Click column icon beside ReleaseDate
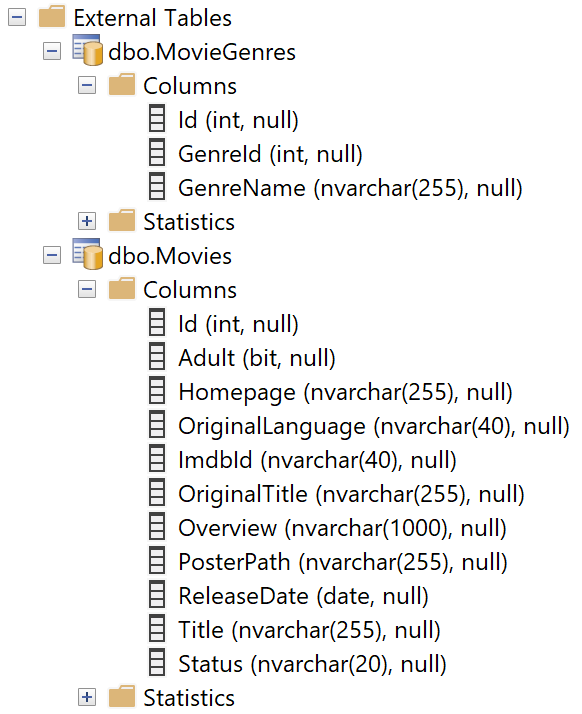The height and width of the screenshot is (714, 582). point(157,595)
